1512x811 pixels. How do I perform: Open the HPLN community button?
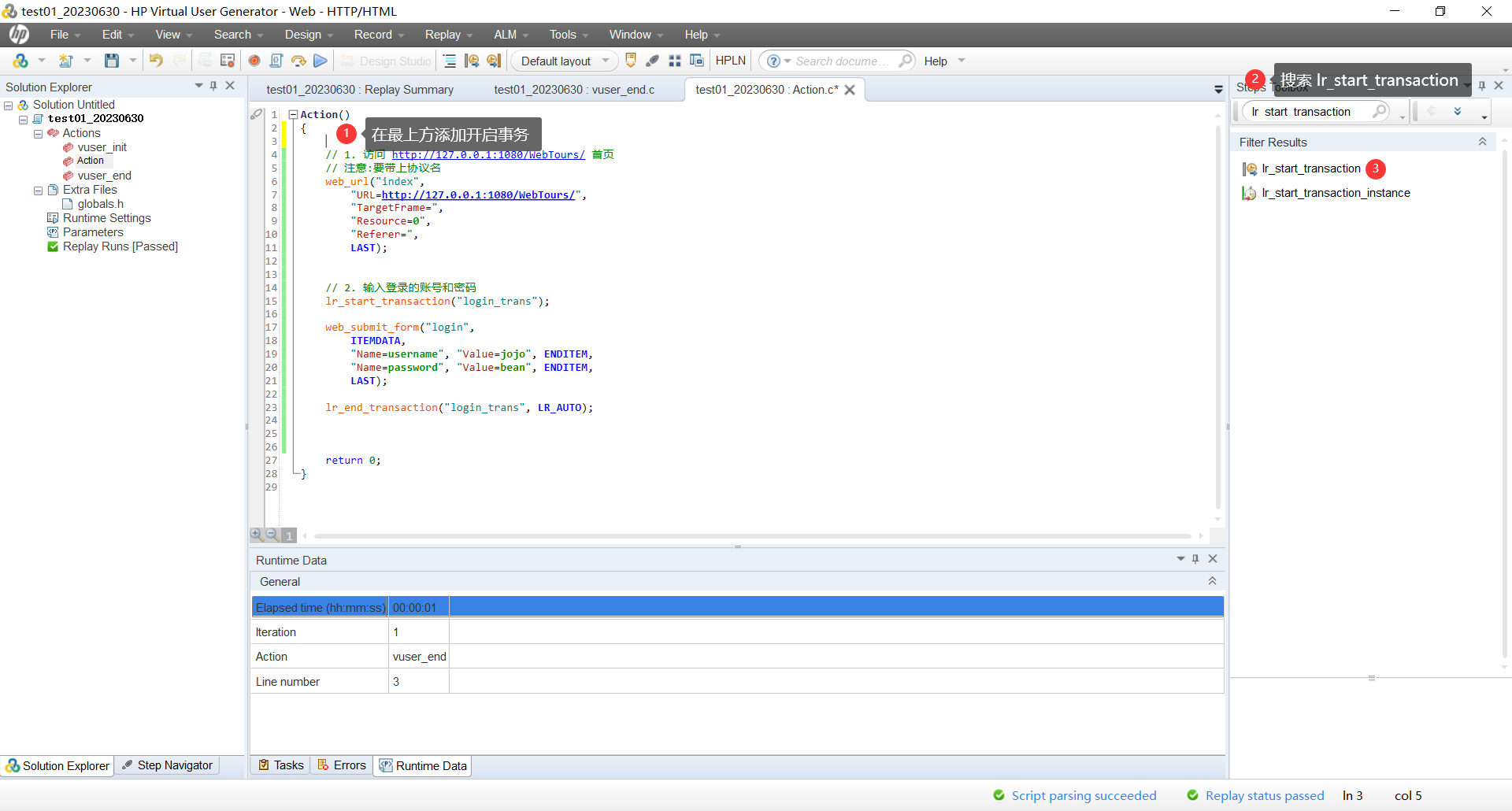730,61
